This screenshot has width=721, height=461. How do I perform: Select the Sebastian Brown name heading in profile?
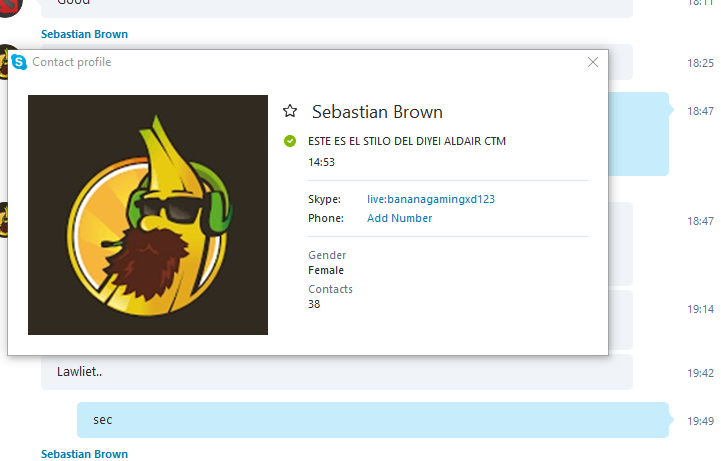(377, 112)
